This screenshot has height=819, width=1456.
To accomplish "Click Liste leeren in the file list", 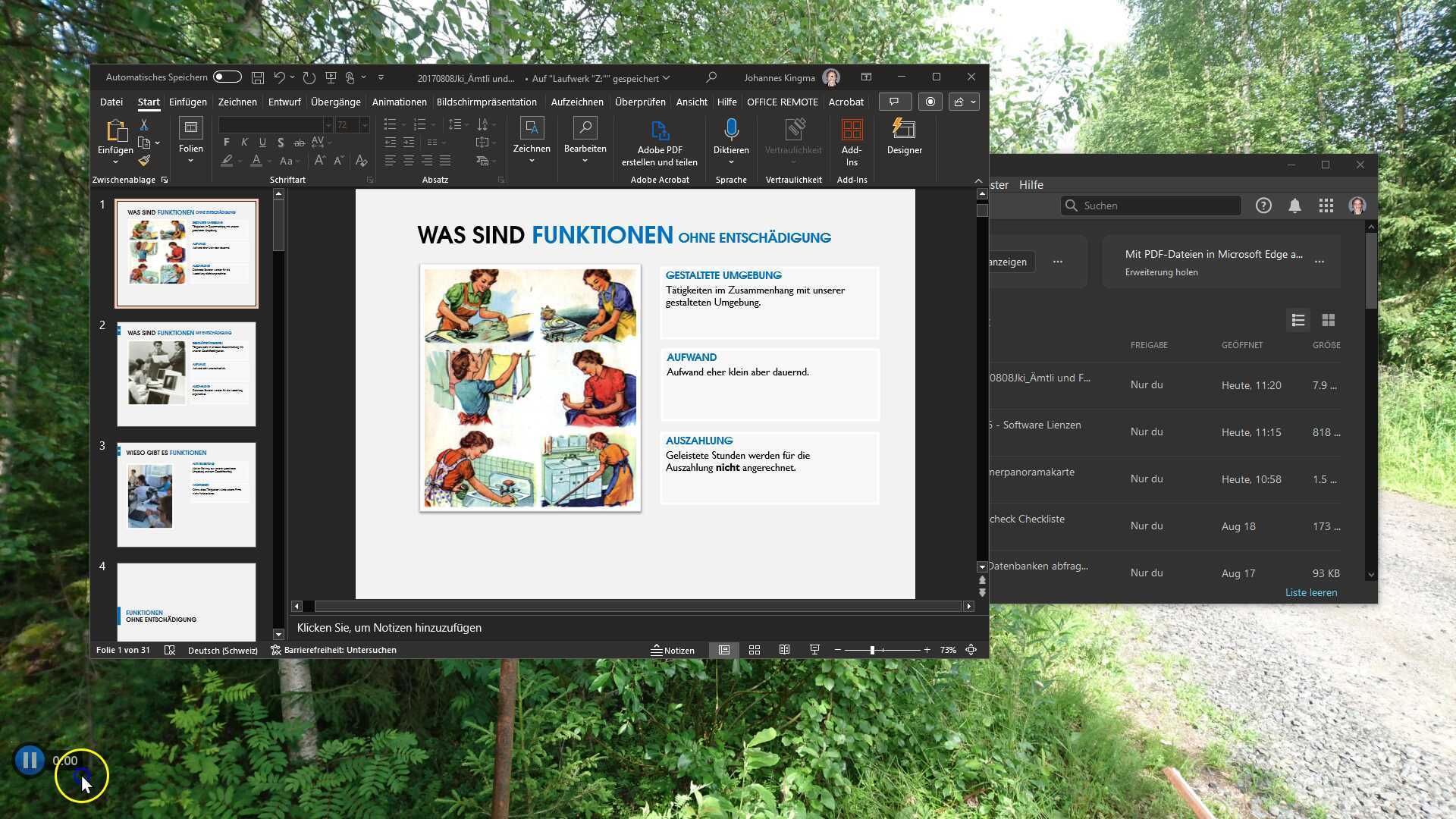I will [1310, 592].
